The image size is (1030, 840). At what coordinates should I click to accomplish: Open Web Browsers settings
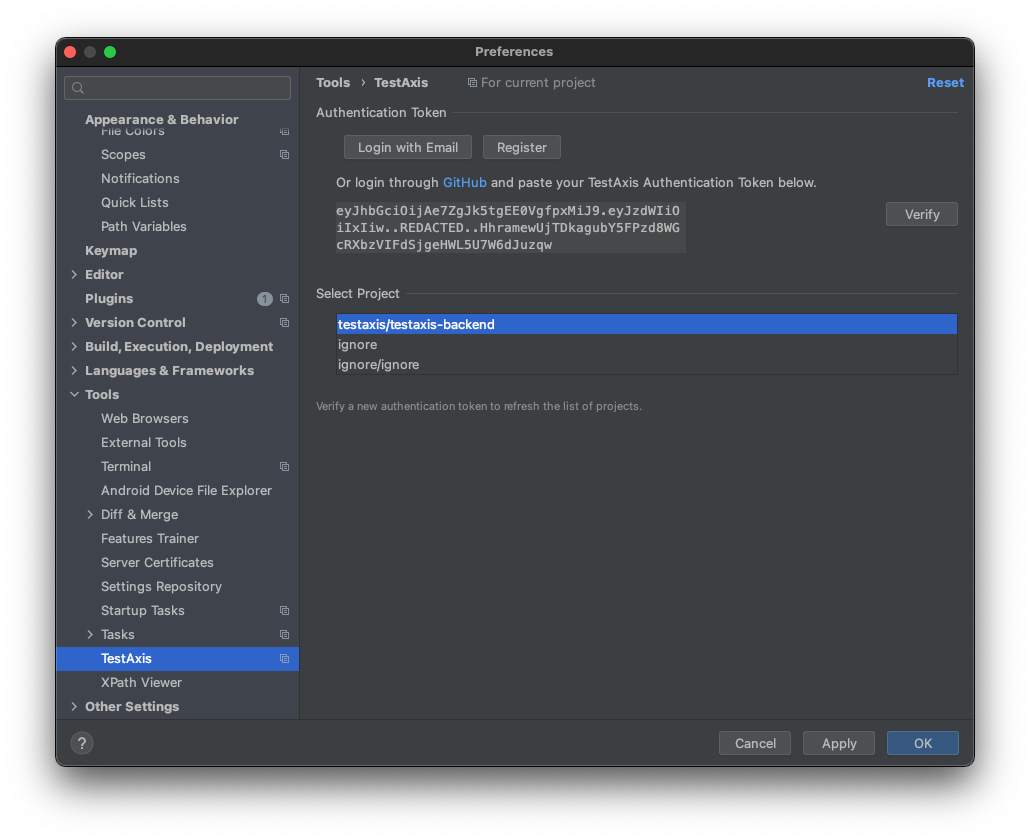point(145,419)
